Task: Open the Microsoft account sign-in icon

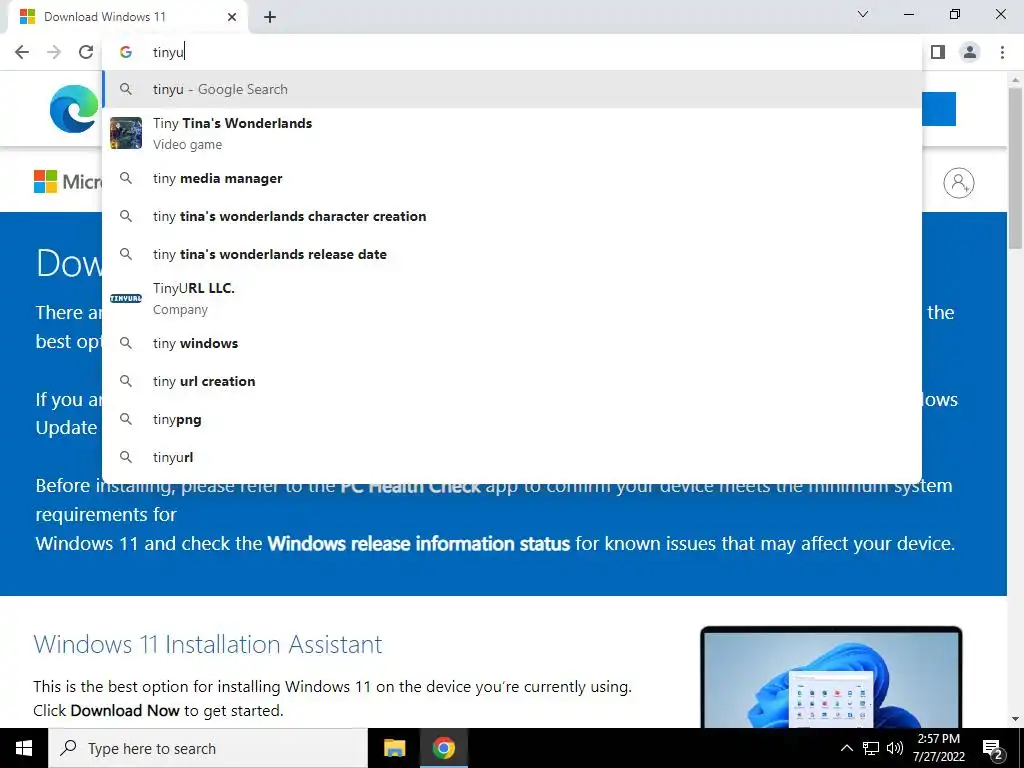Action: tap(959, 183)
